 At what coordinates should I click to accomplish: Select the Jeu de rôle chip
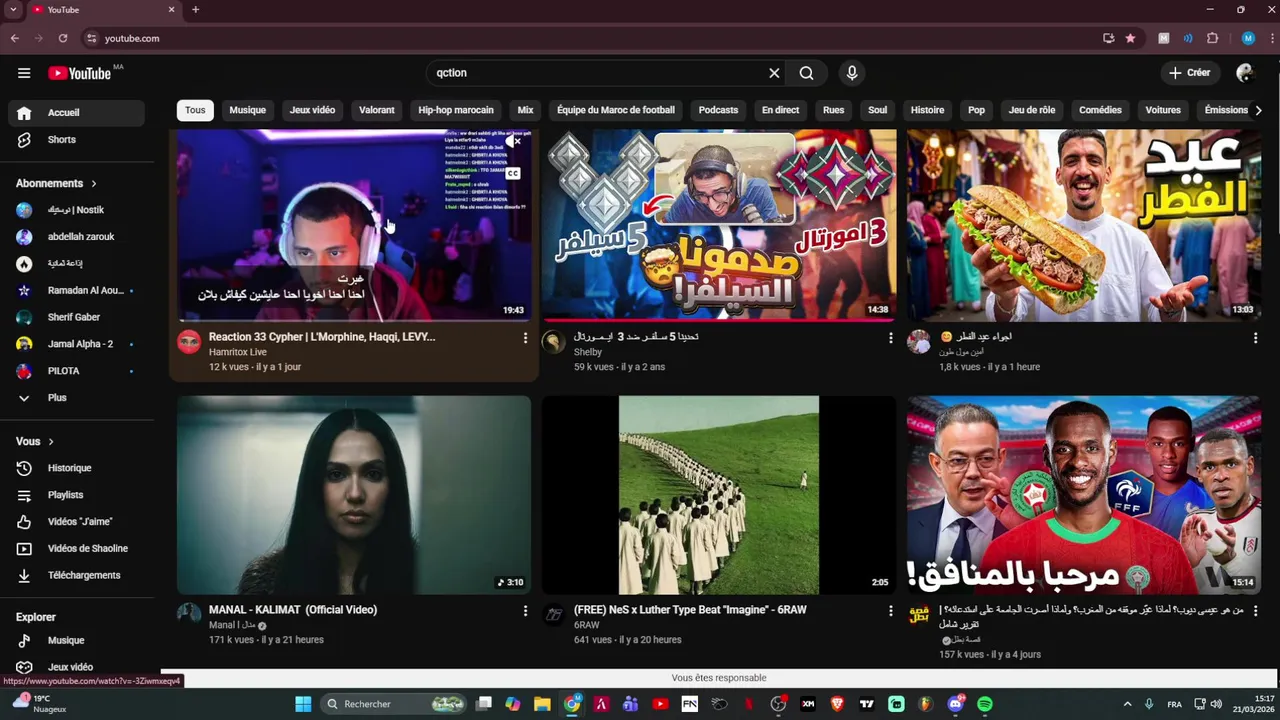1032,110
